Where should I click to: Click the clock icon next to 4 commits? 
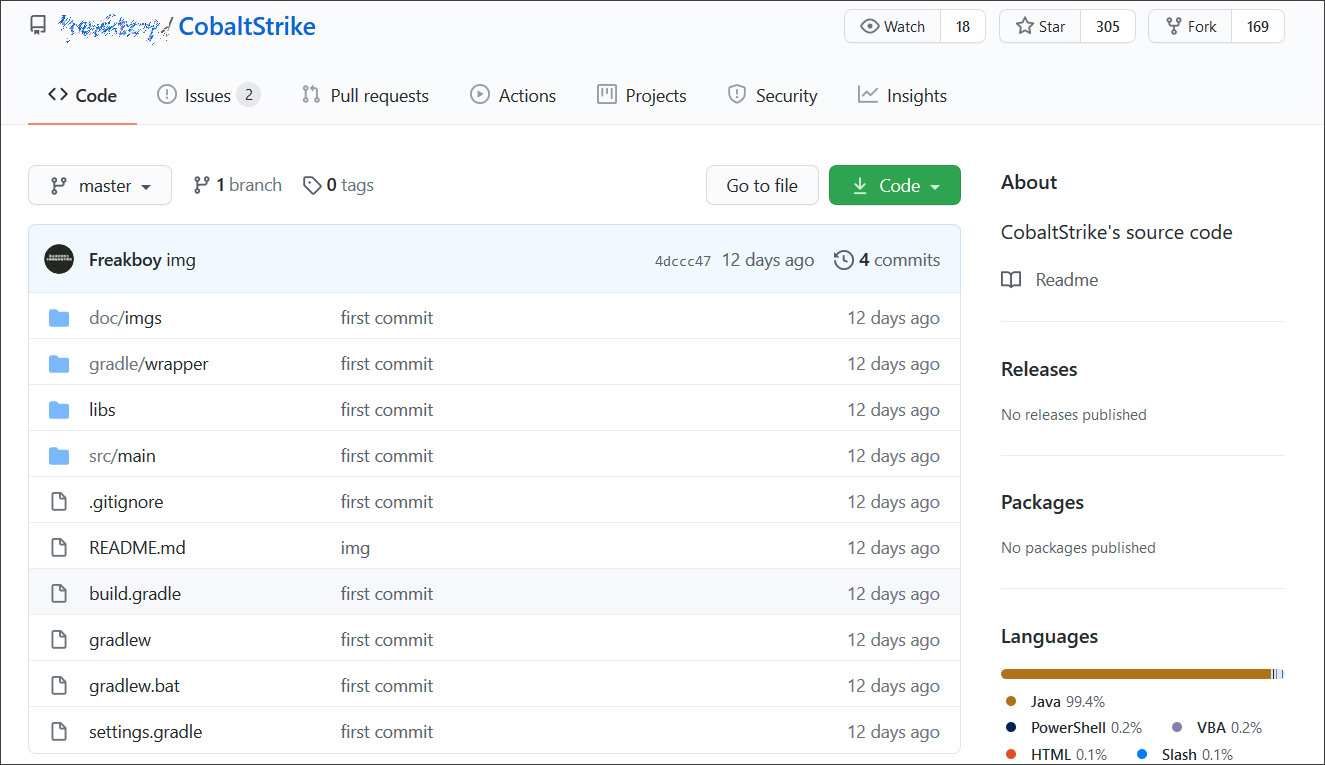click(844, 260)
